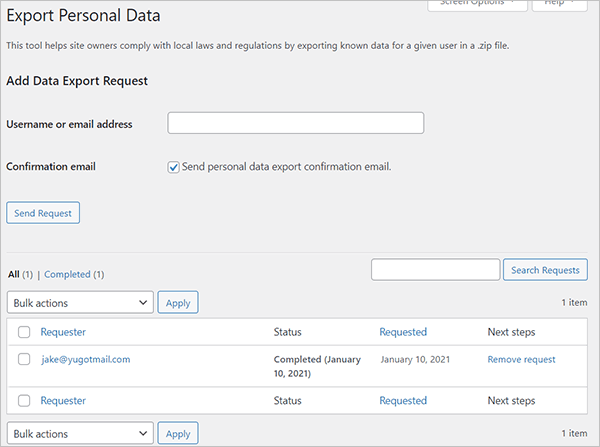Viewport: 600px width, 447px height.
Task: Sort by Requested column in footer
Action: [403, 400]
